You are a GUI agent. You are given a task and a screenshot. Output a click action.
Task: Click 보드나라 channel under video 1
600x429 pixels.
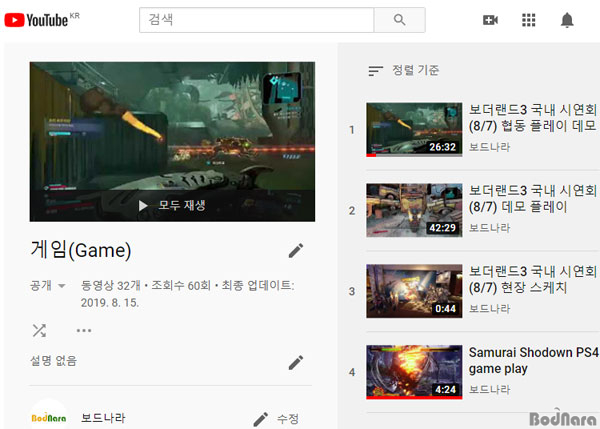tap(489, 147)
